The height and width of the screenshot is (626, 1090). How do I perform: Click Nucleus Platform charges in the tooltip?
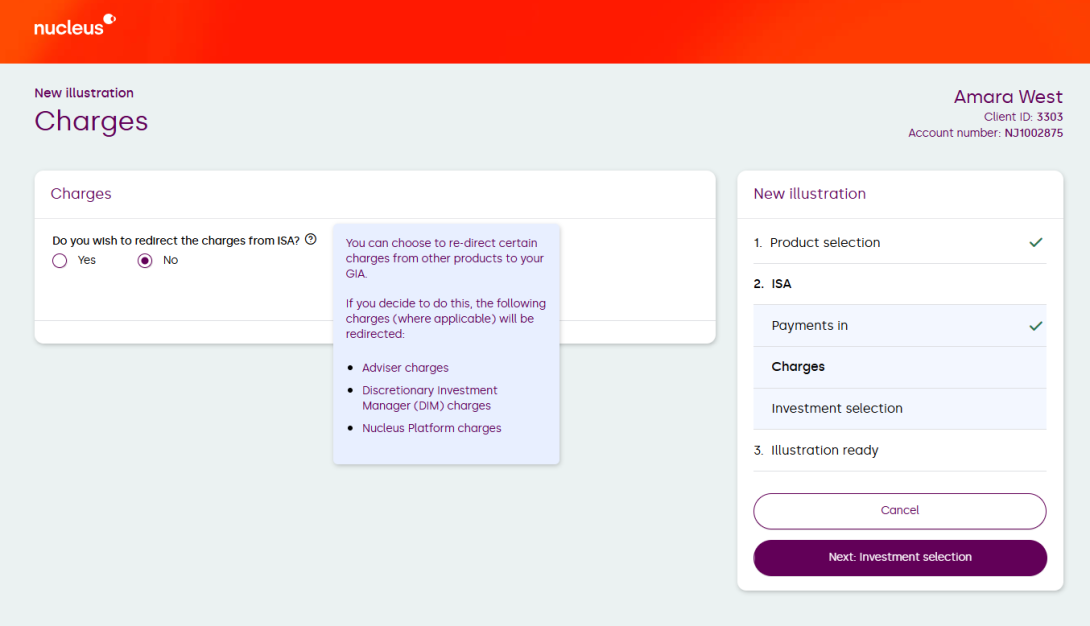[x=431, y=428]
